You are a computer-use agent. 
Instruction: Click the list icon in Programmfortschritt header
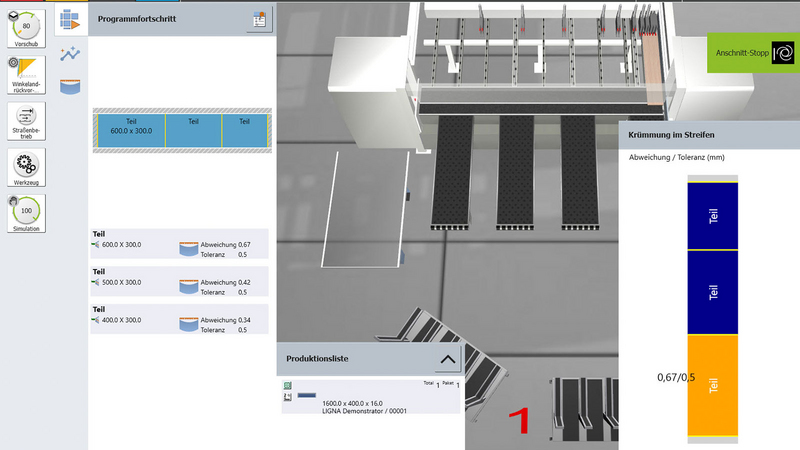click(258, 19)
